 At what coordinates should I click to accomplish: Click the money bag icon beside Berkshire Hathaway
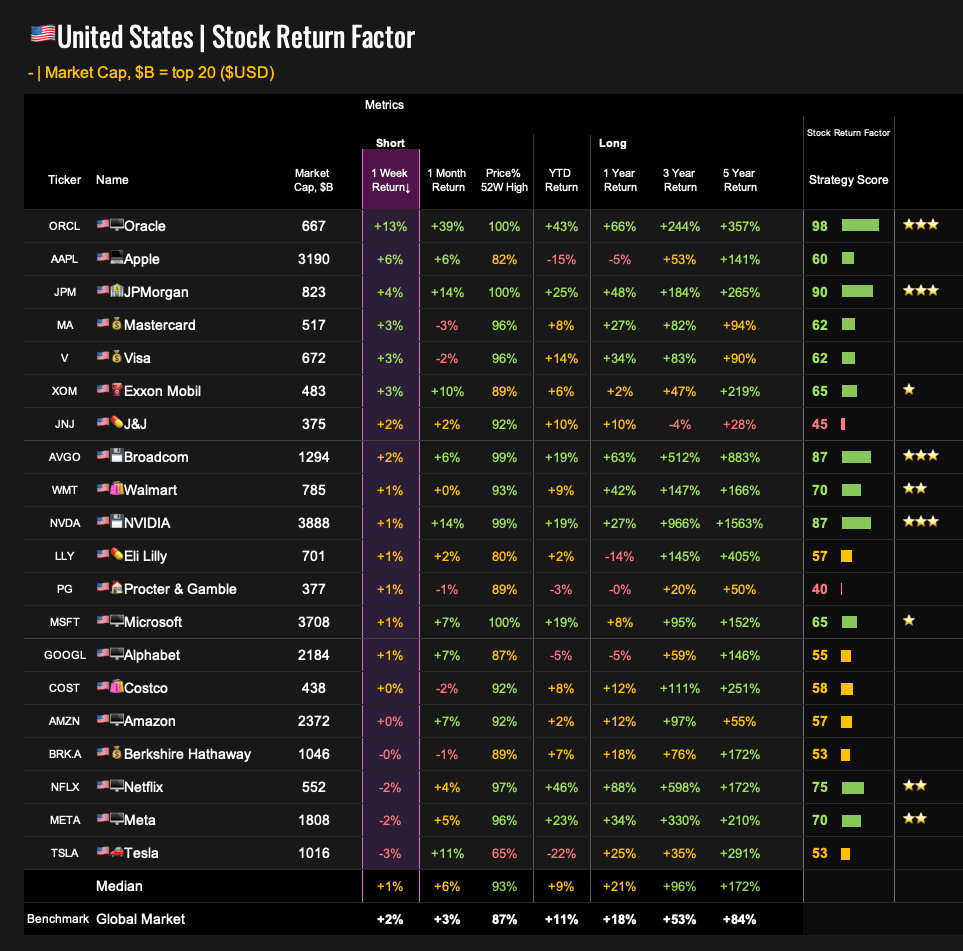pyautogui.click(x=117, y=752)
